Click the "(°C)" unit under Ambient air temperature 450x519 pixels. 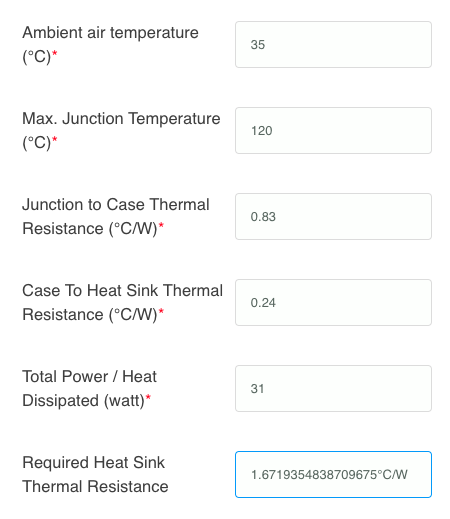pos(37,57)
